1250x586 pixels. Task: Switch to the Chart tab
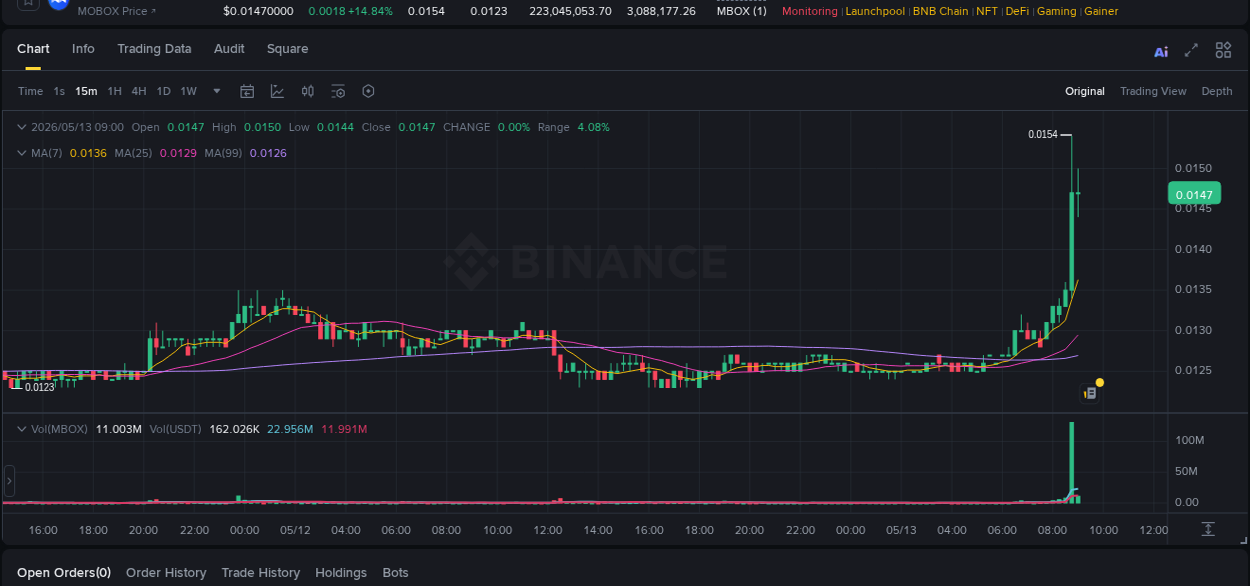(33, 49)
